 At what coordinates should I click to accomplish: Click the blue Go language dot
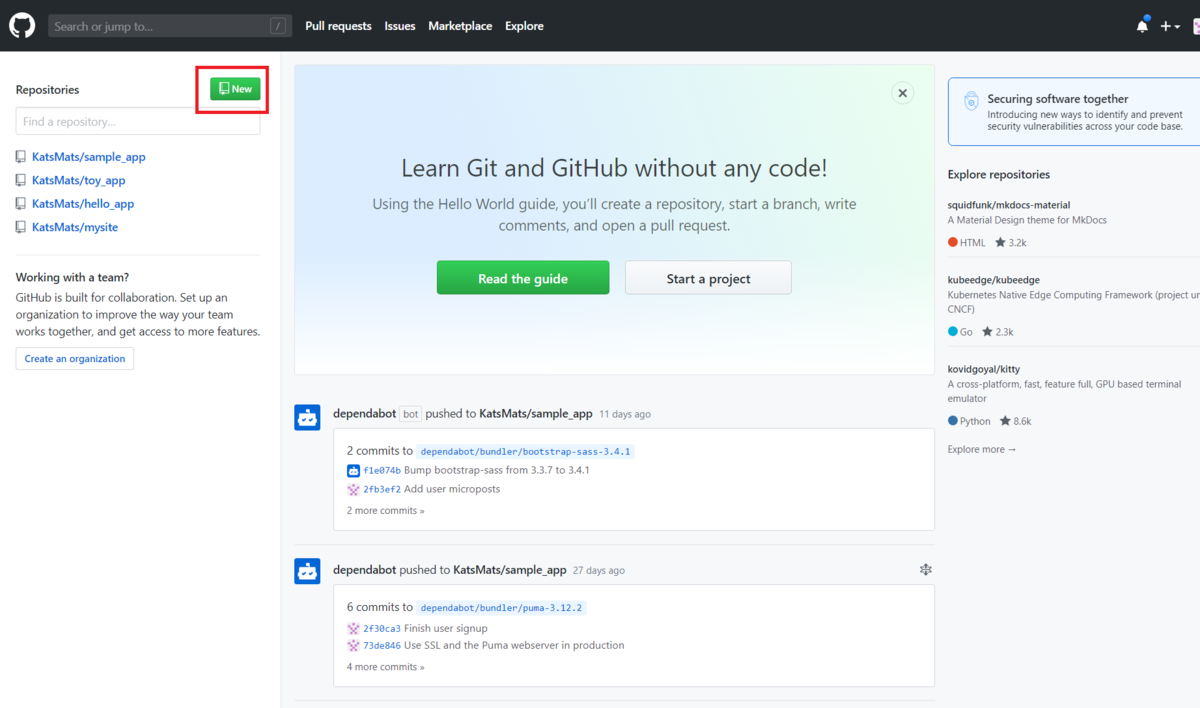pos(953,331)
